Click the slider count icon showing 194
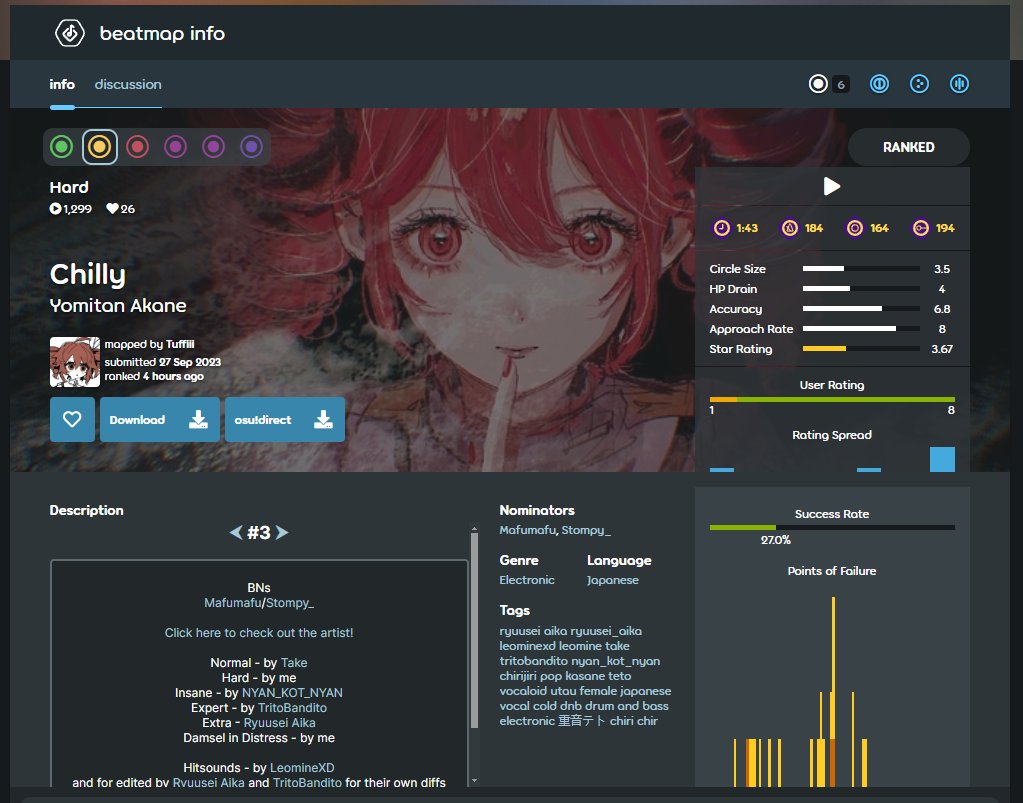The width and height of the screenshot is (1023, 803). [921, 227]
